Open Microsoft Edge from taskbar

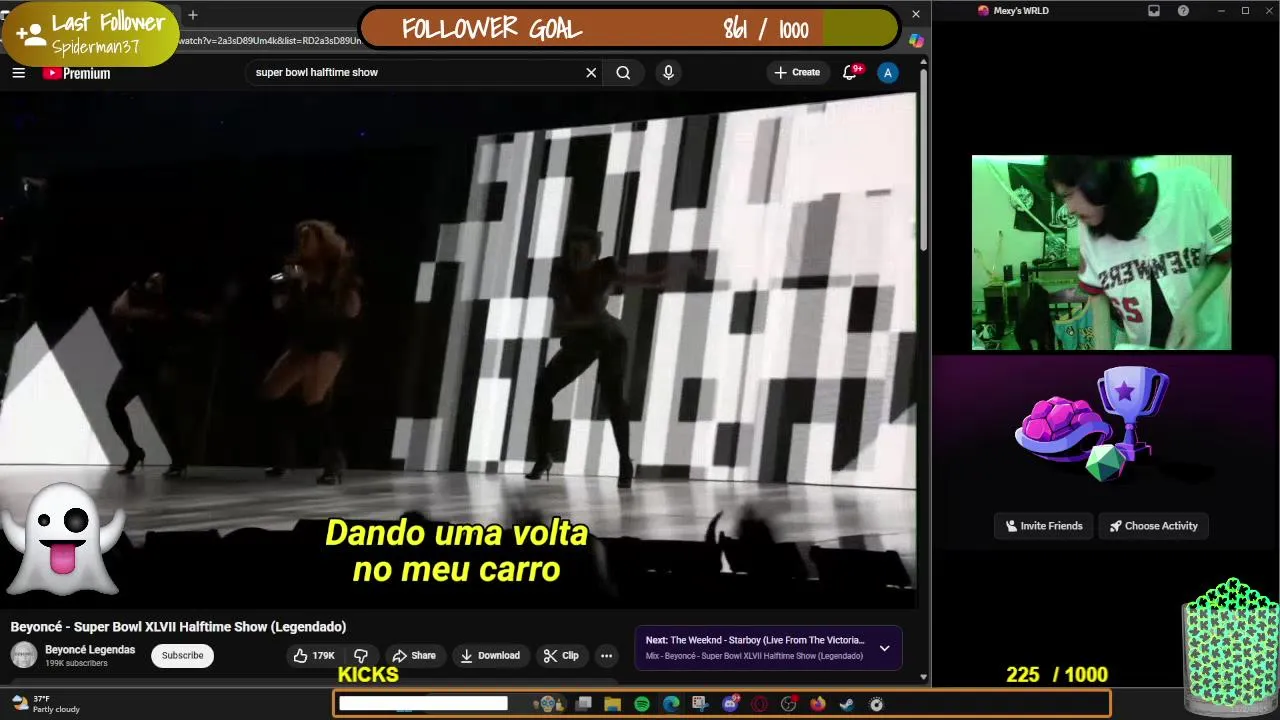(x=671, y=704)
